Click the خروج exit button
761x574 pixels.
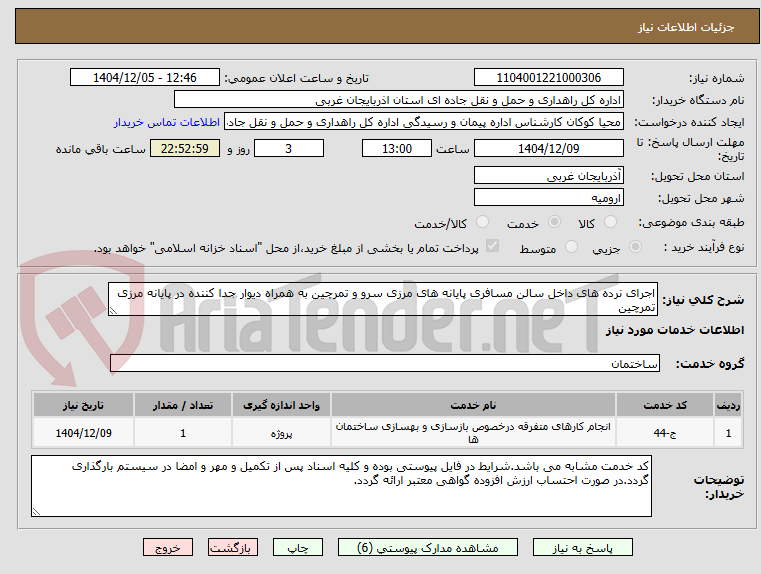click(x=167, y=547)
